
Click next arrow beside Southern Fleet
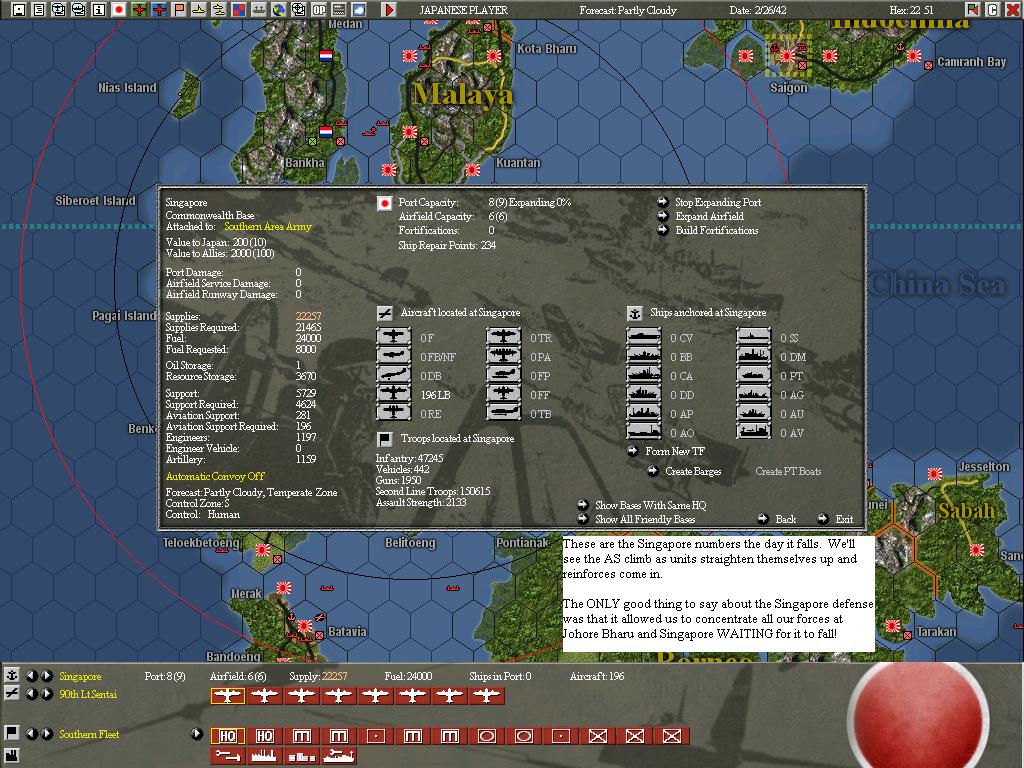pos(46,734)
